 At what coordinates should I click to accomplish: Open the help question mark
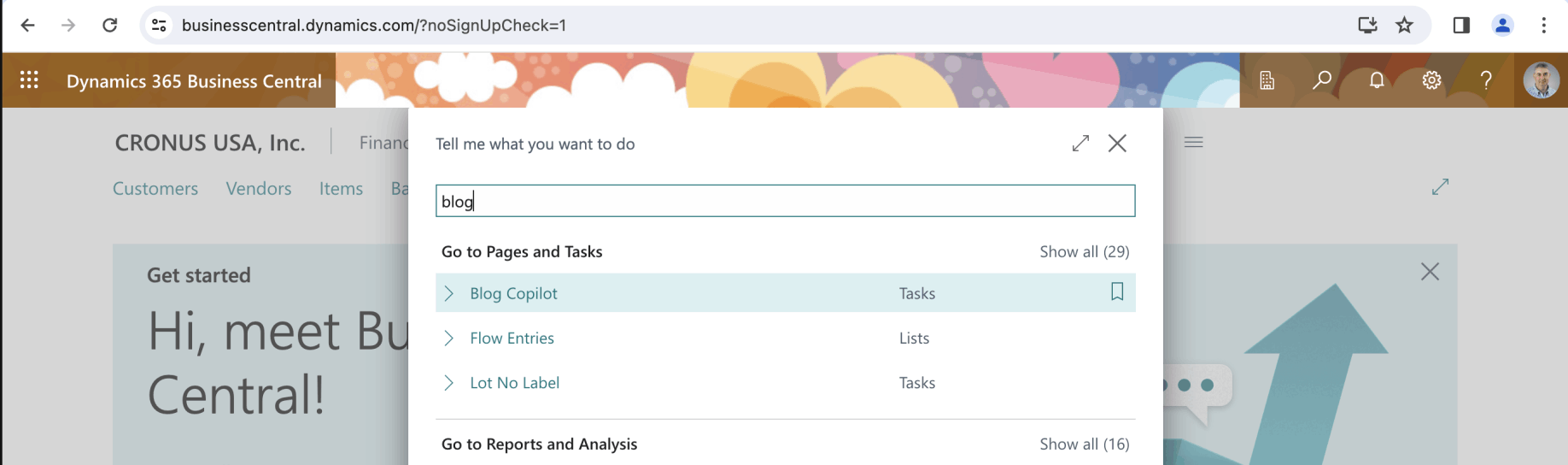[x=1486, y=80]
